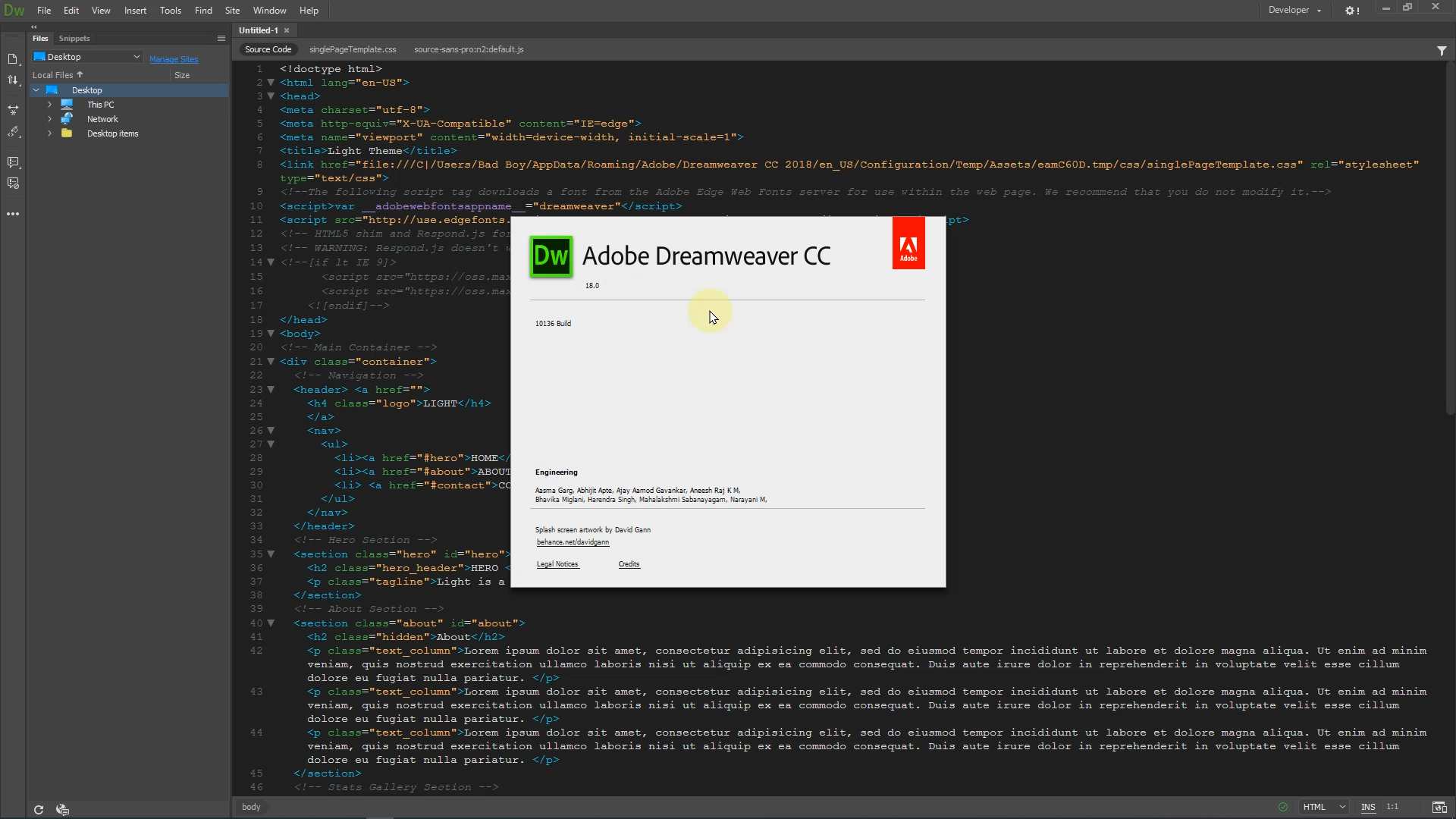Open the Insert menu
The width and height of the screenshot is (1456, 819).
coord(135,11)
